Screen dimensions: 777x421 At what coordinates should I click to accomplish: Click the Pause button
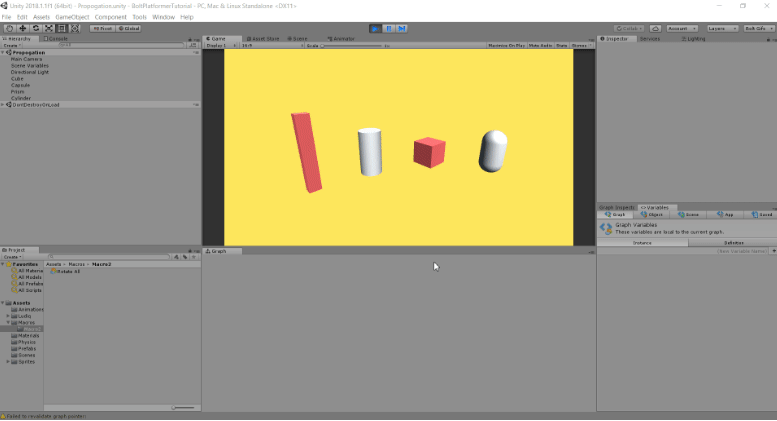click(388, 28)
